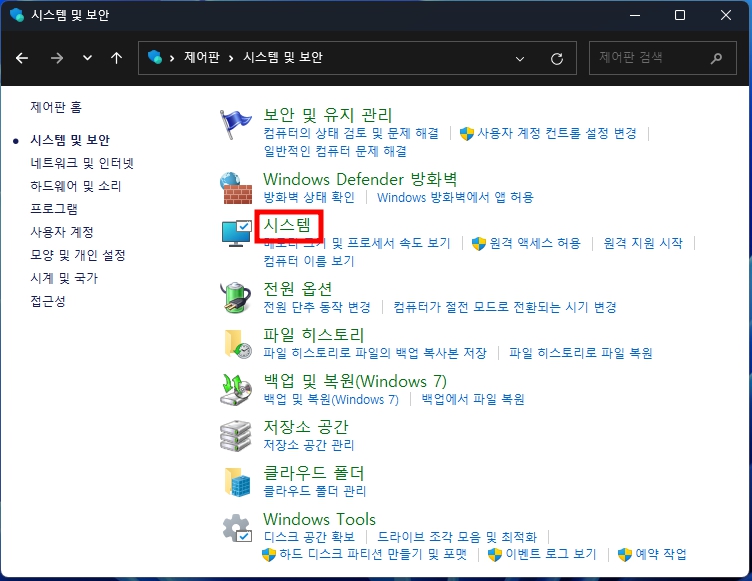Click 클라우드 폴더 관리 link
The image size is (752, 581).
pyautogui.click(x=315, y=491)
